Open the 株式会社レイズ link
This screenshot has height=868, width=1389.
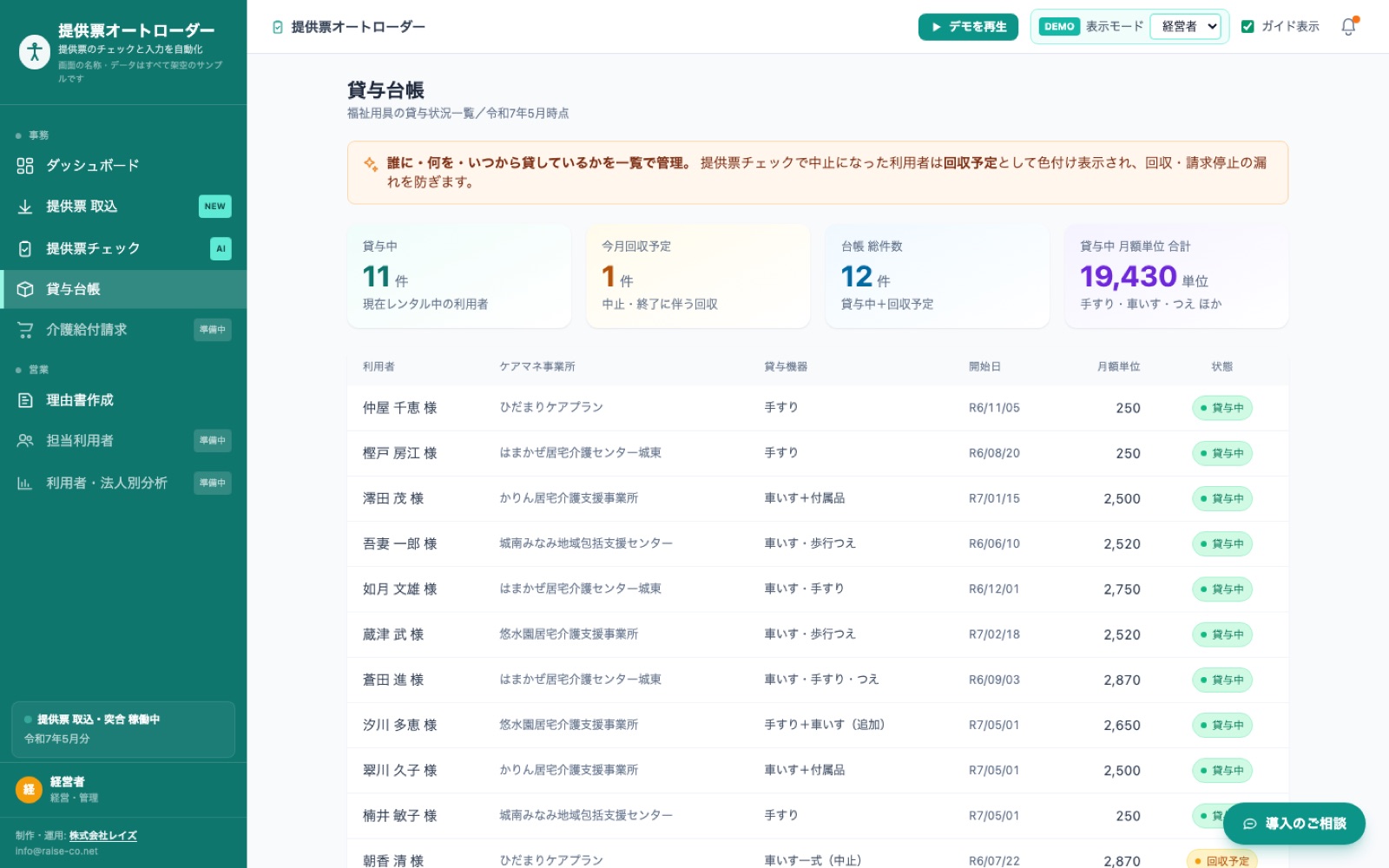click(x=102, y=836)
